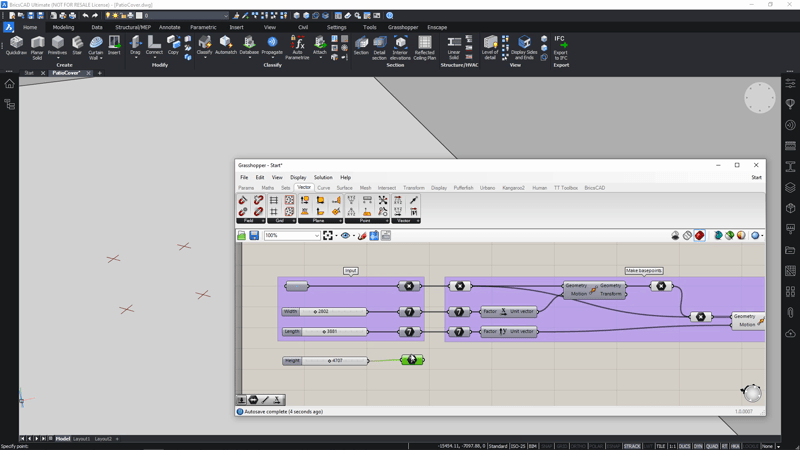Click the Interior elevations tool
The height and width of the screenshot is (450, 800).
coord(400,47)
